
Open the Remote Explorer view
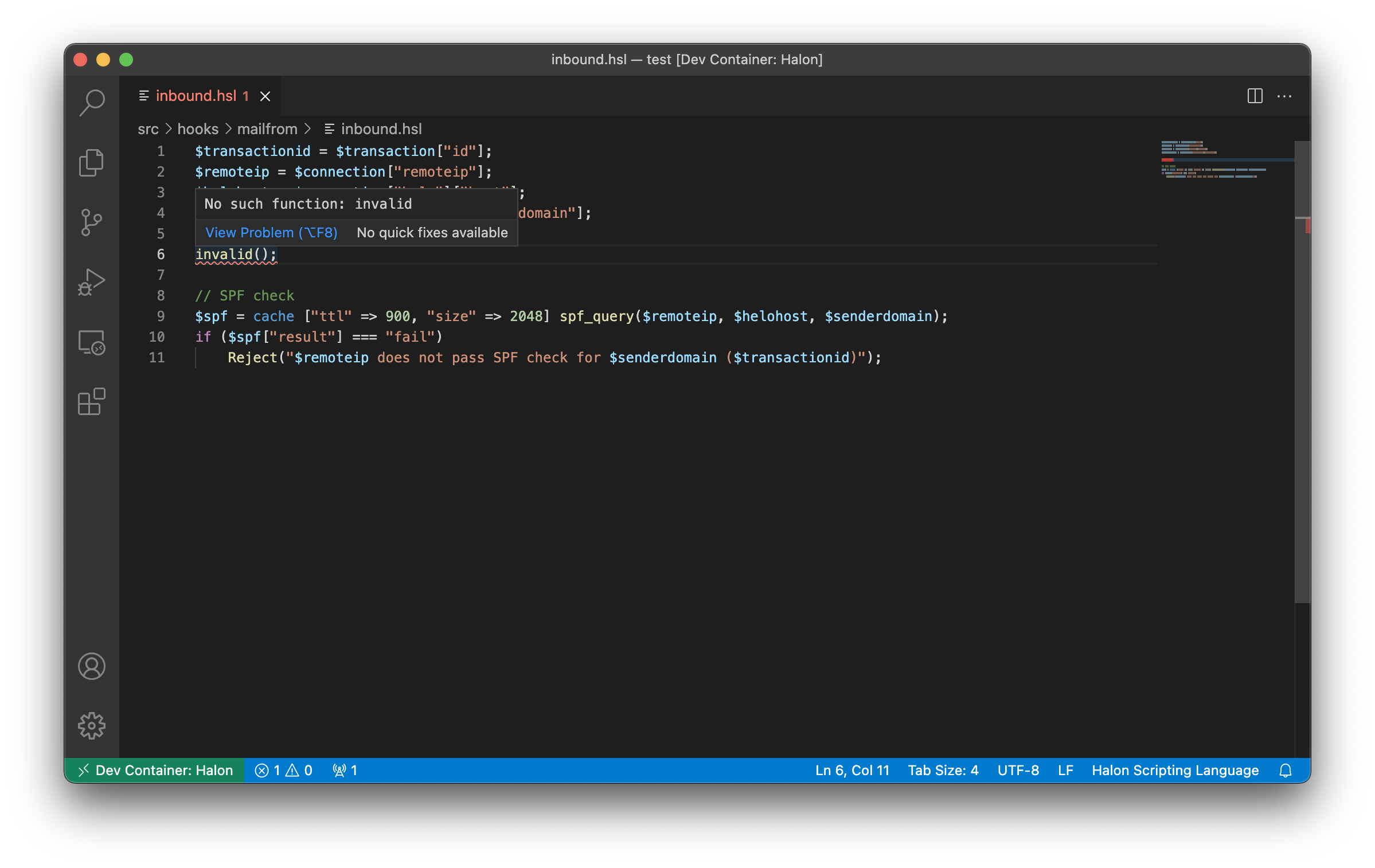(92, 342)
